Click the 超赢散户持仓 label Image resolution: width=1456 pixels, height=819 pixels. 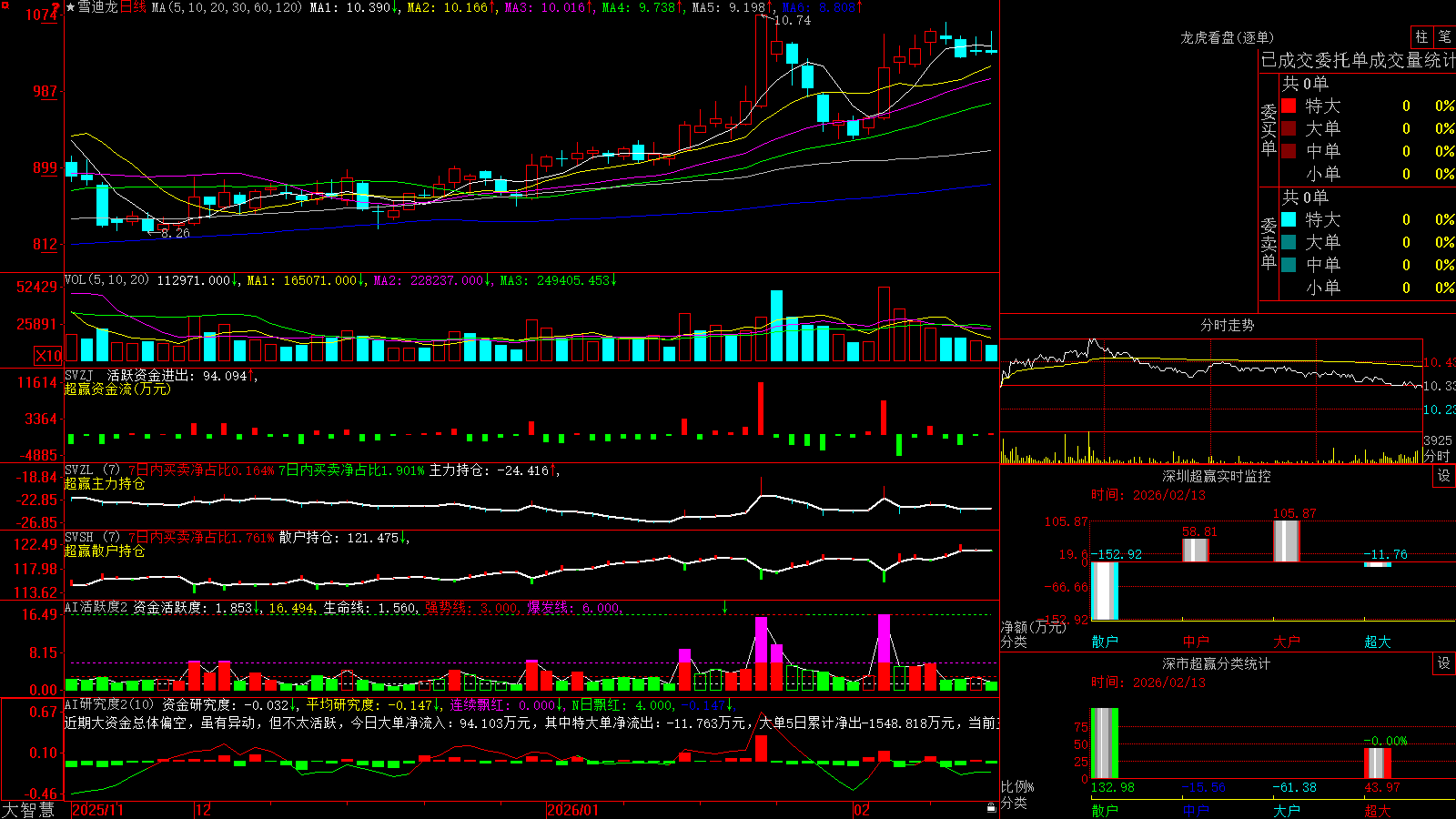[105, 551]
